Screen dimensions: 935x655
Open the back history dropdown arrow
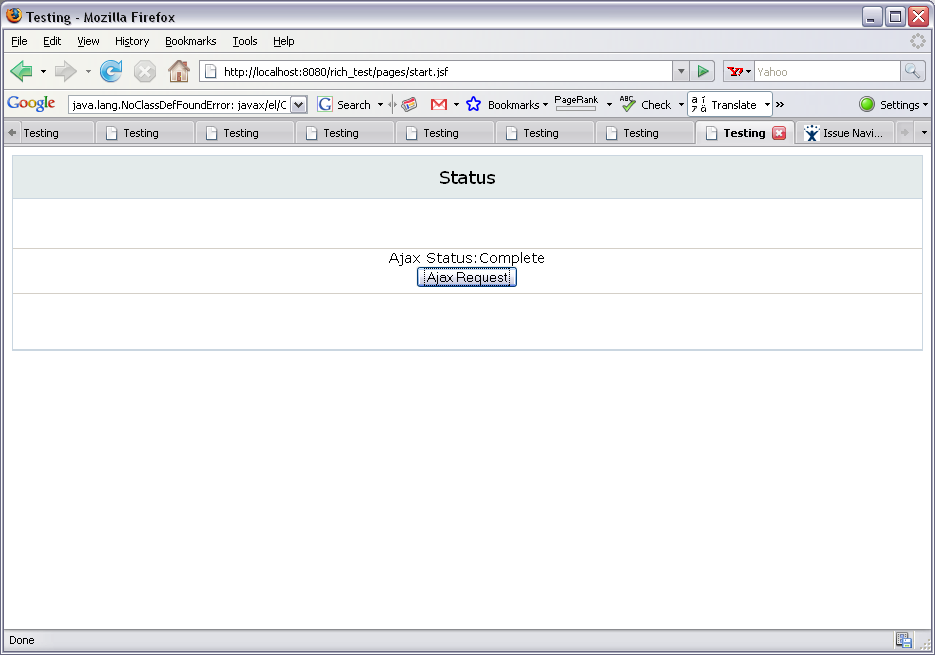pyautogui.click(x=43, y=72)
